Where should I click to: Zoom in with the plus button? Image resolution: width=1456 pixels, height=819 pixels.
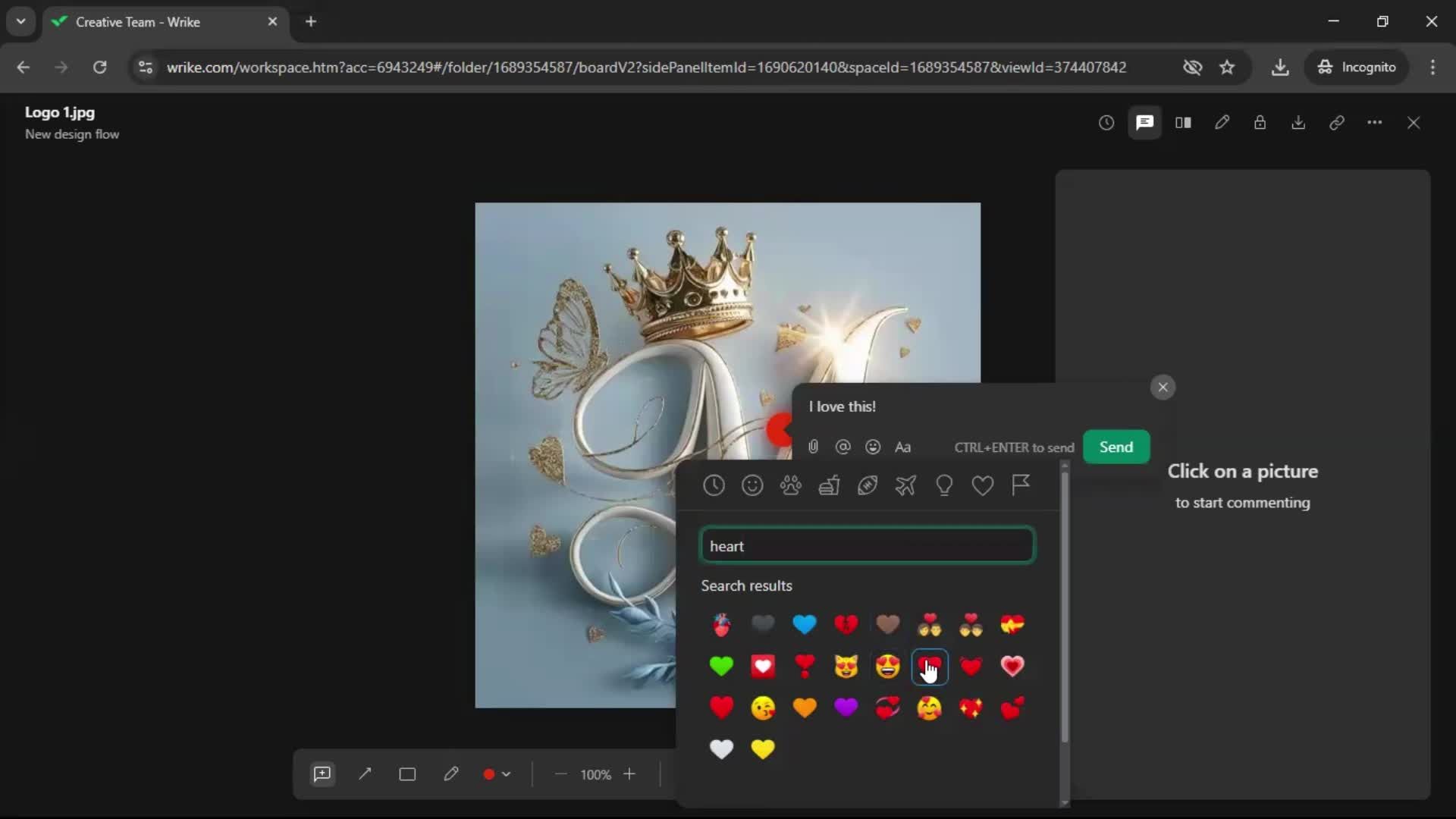tap(629, 774)
